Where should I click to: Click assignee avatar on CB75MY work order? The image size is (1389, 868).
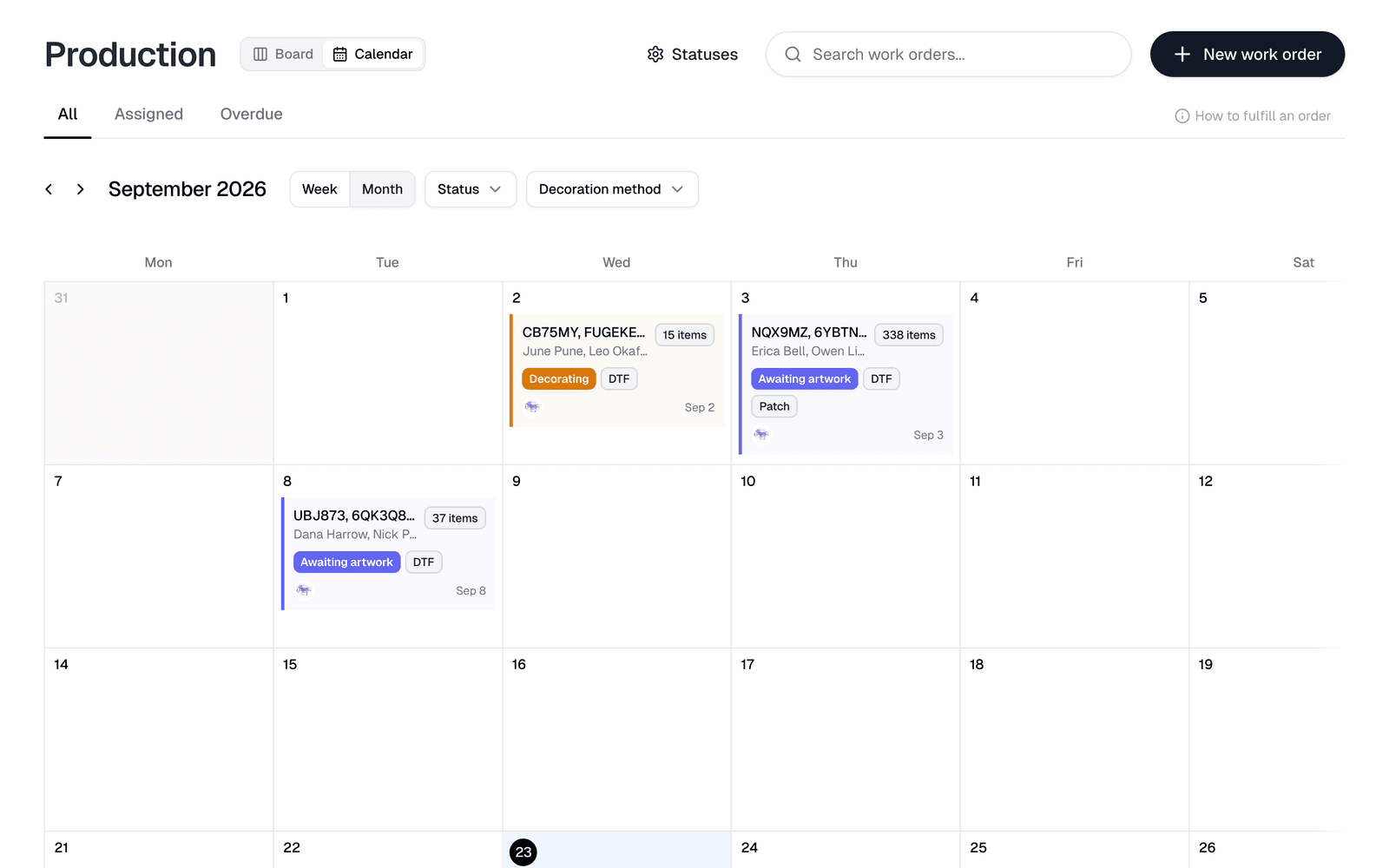(532, 407)
